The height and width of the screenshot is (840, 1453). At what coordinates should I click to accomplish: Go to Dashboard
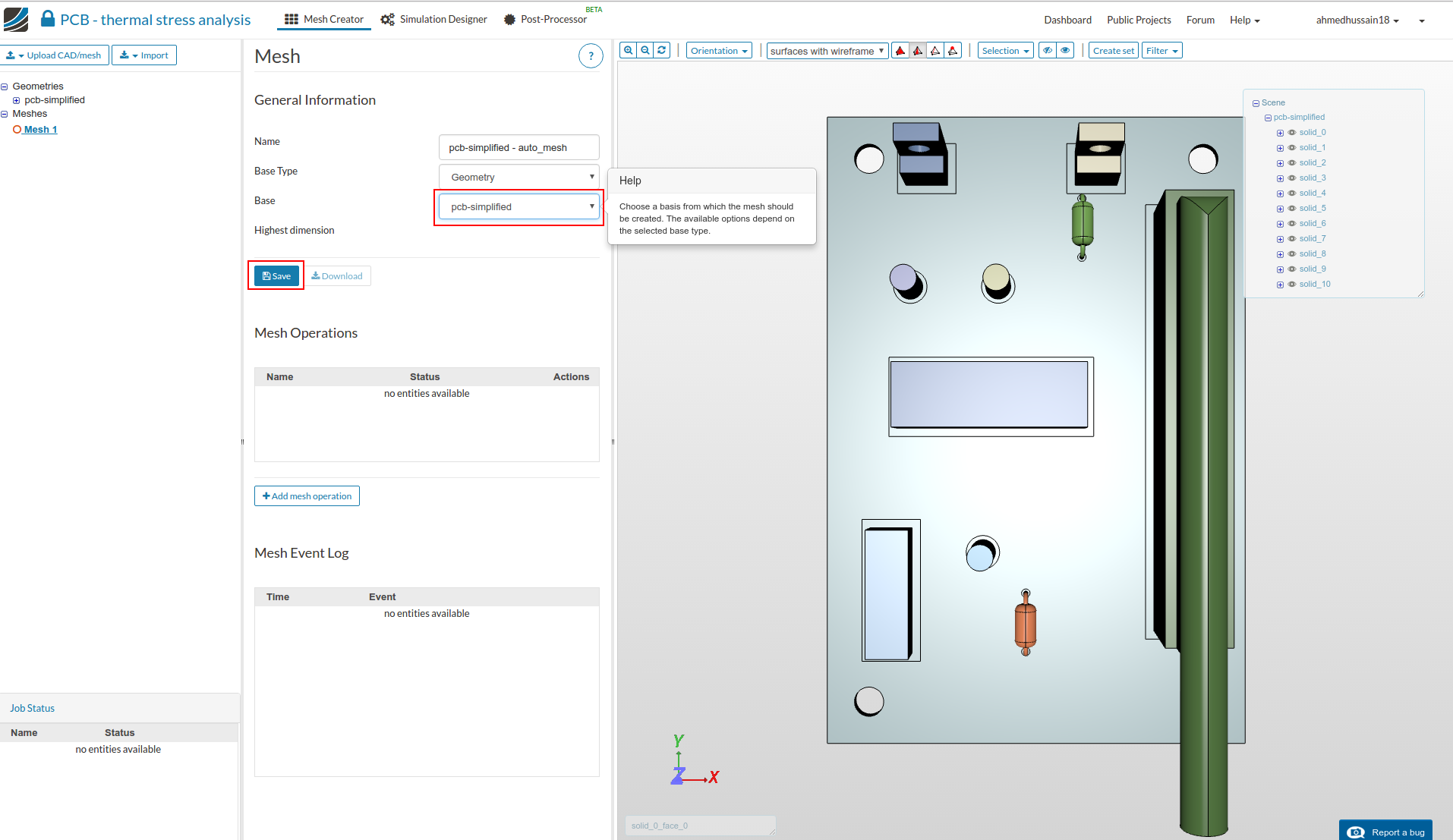tap(1067, 20)
